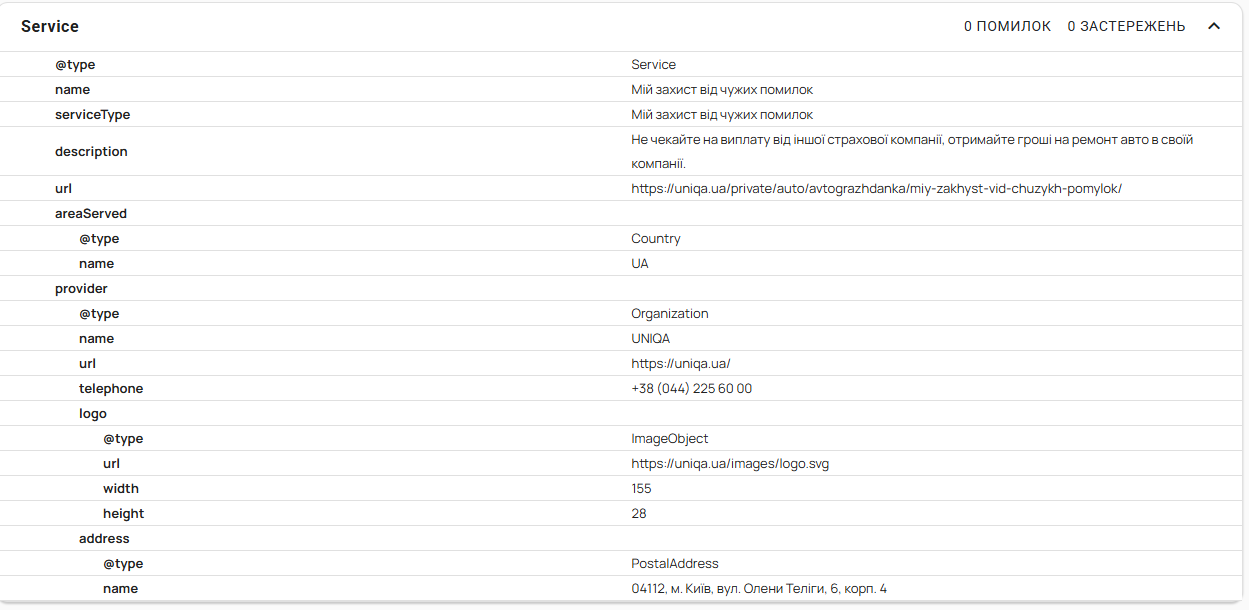Click the address name value with Київ
This screenshot has width=1249, height=610.
[758, 588]
